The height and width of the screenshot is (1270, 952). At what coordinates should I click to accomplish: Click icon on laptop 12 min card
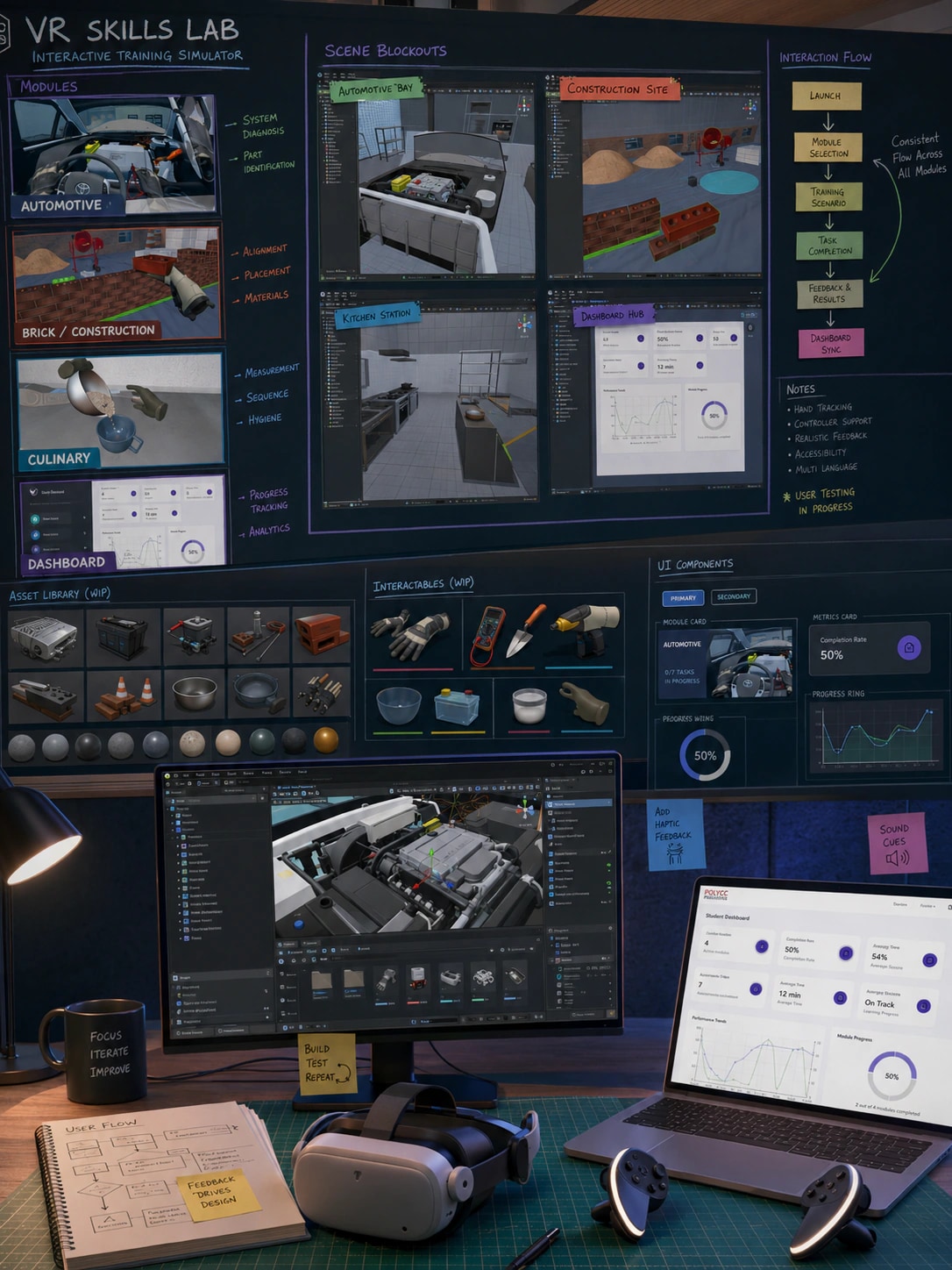tap(840, 997)
